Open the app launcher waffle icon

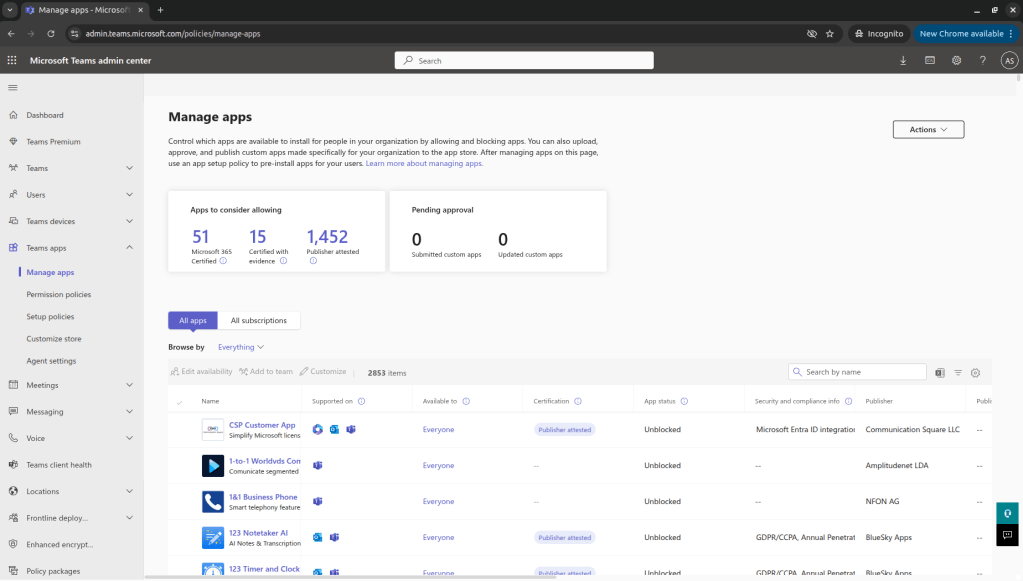[x=12, y=60]
